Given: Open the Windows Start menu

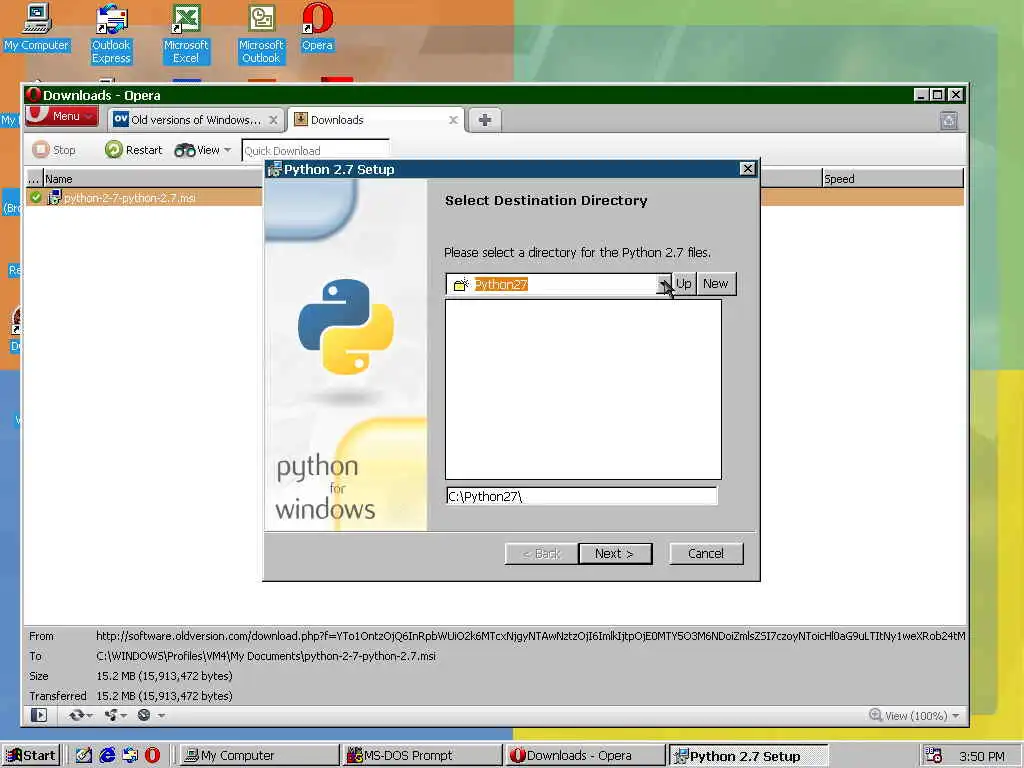Looking at the screenshot, I should (x=31, y=756).
